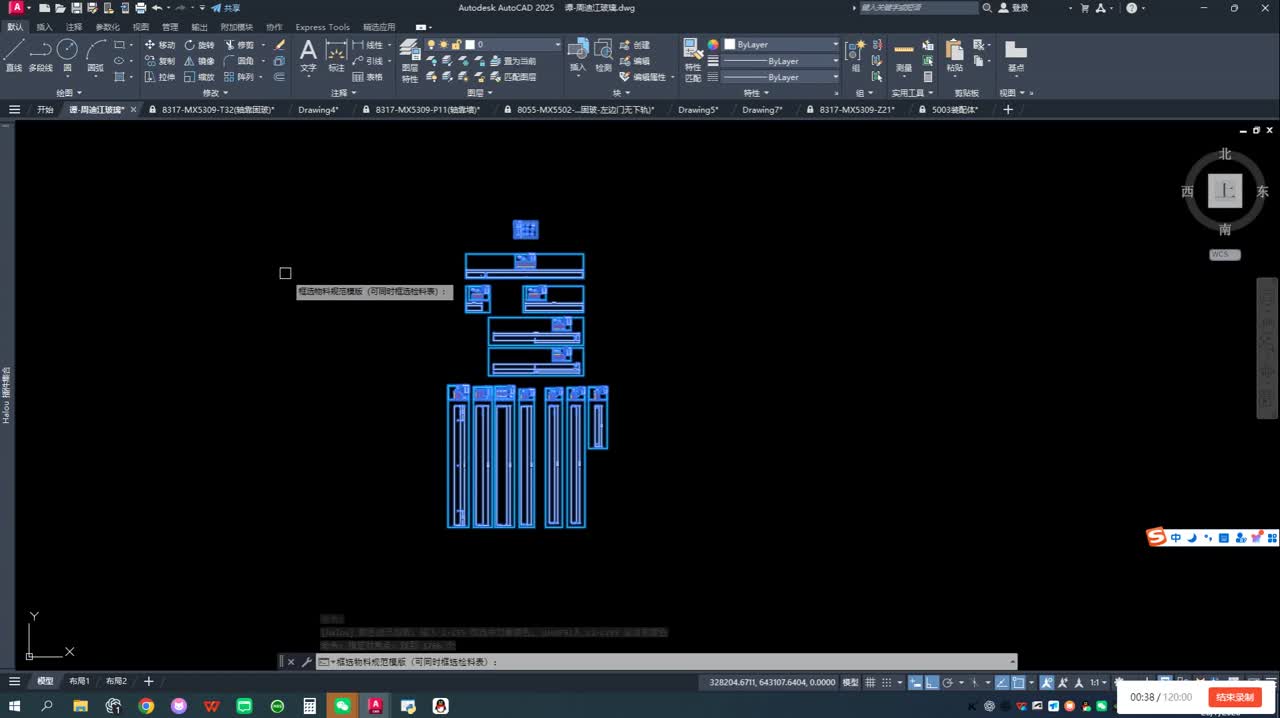The image size is (1280, 718).
Task: Click the object color wheel swatch
Action: pyautogui.click(x=713, y=45)
